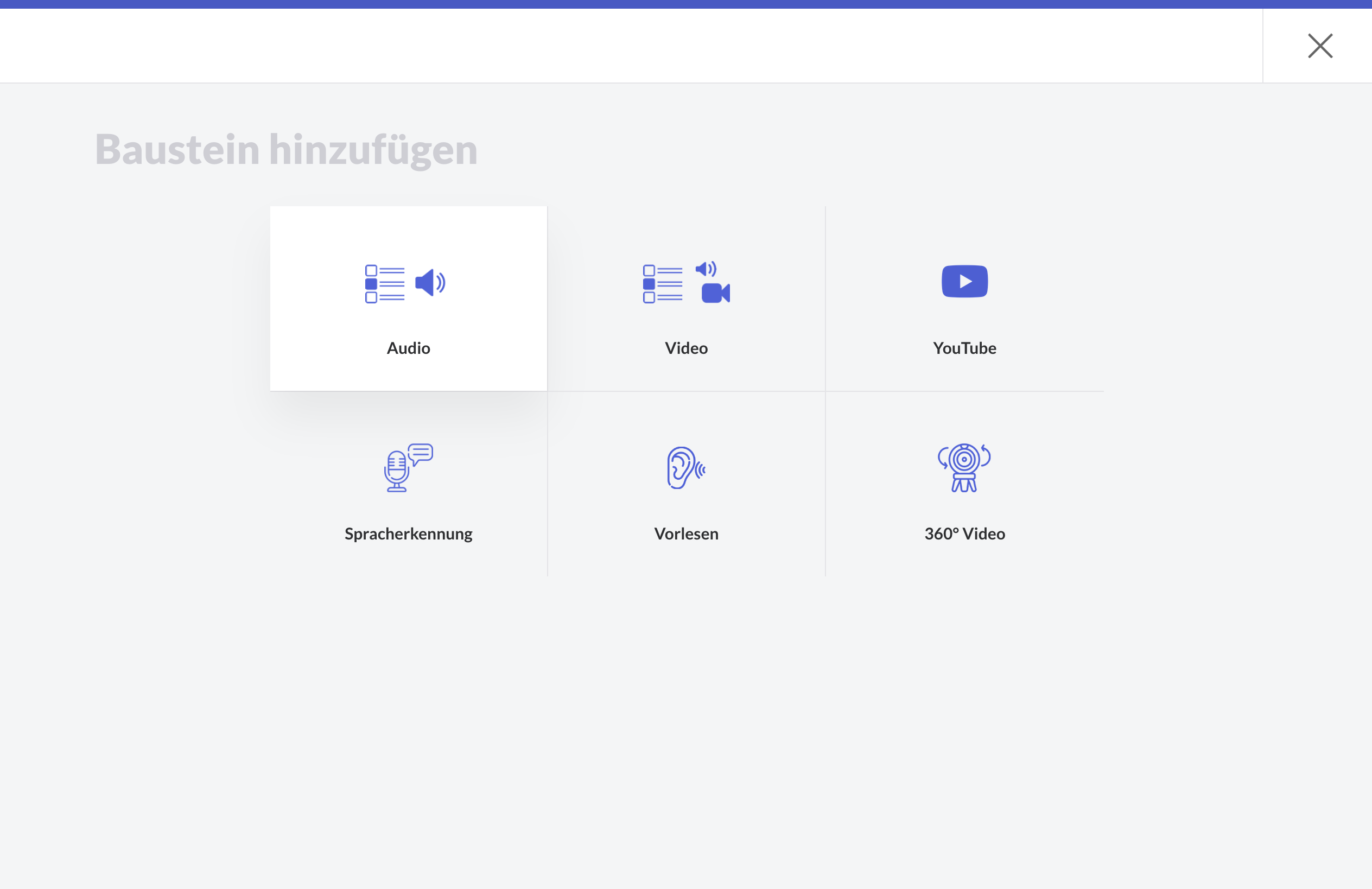Image resolution: width=1372 pixels, height=889 pixels.
Task: Click the video camera icon
Action: (x=715, y=293)
